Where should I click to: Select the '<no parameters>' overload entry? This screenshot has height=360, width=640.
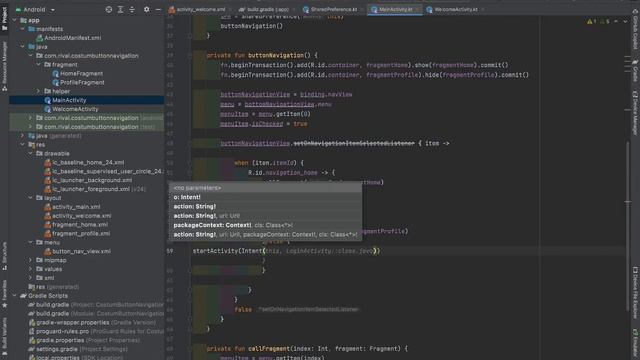[265, 188]
